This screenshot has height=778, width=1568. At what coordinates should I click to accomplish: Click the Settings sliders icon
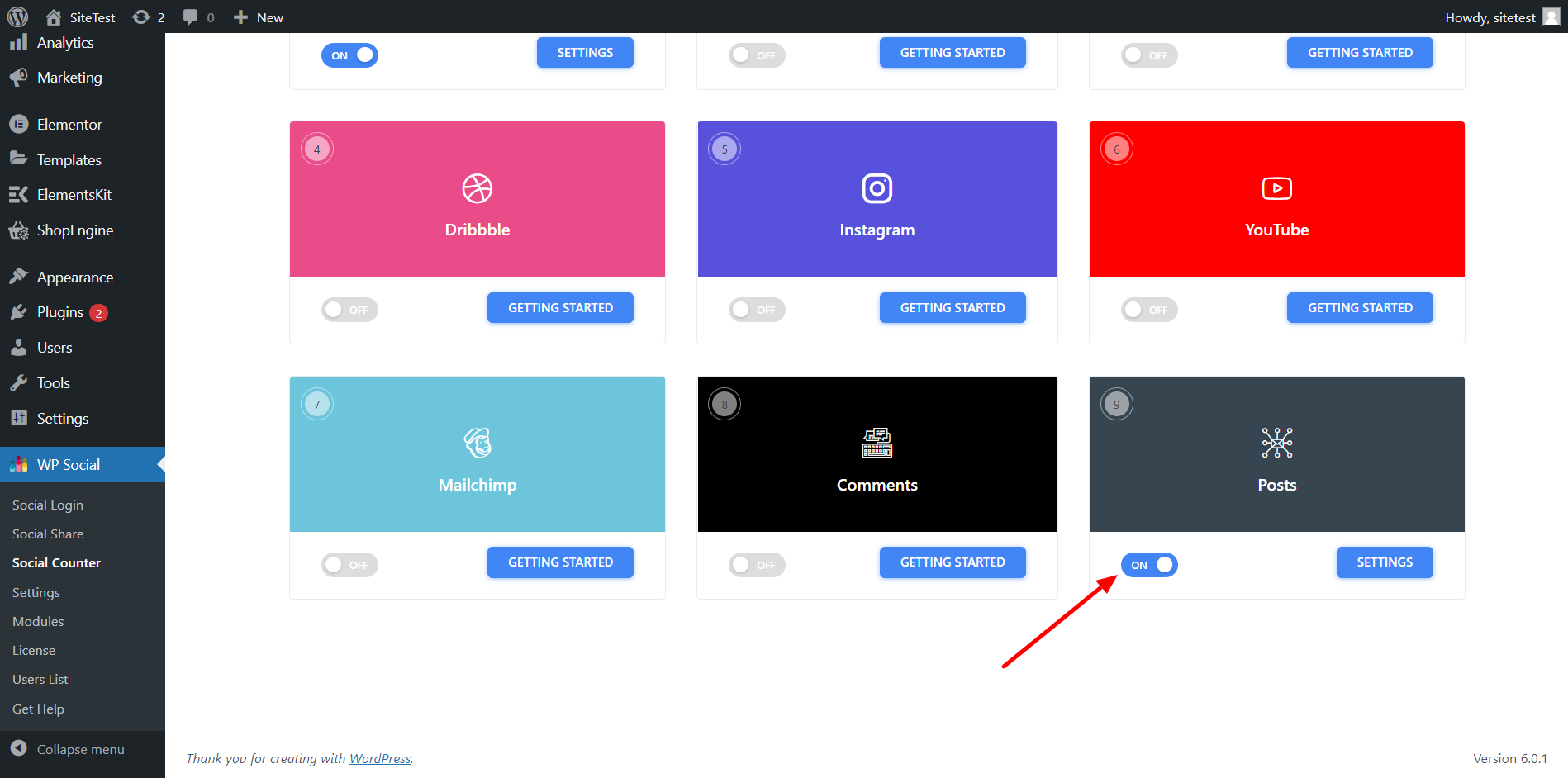18,418
